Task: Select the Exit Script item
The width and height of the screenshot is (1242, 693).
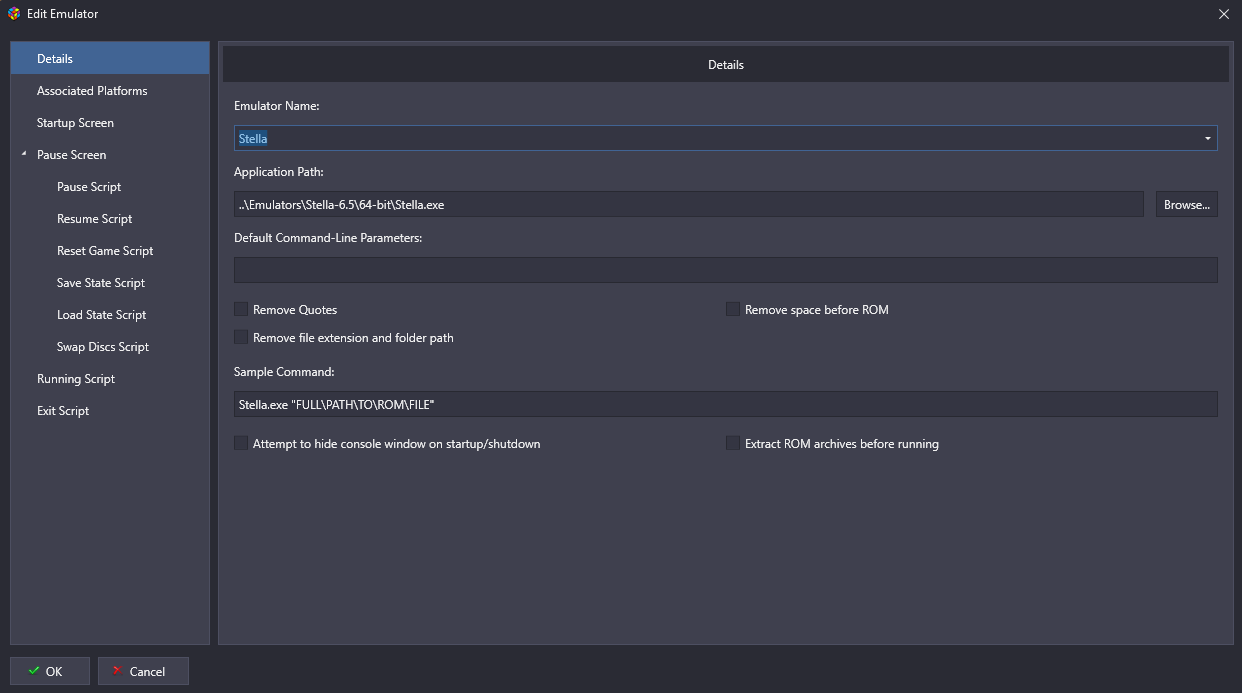Action: pos(63,411)
